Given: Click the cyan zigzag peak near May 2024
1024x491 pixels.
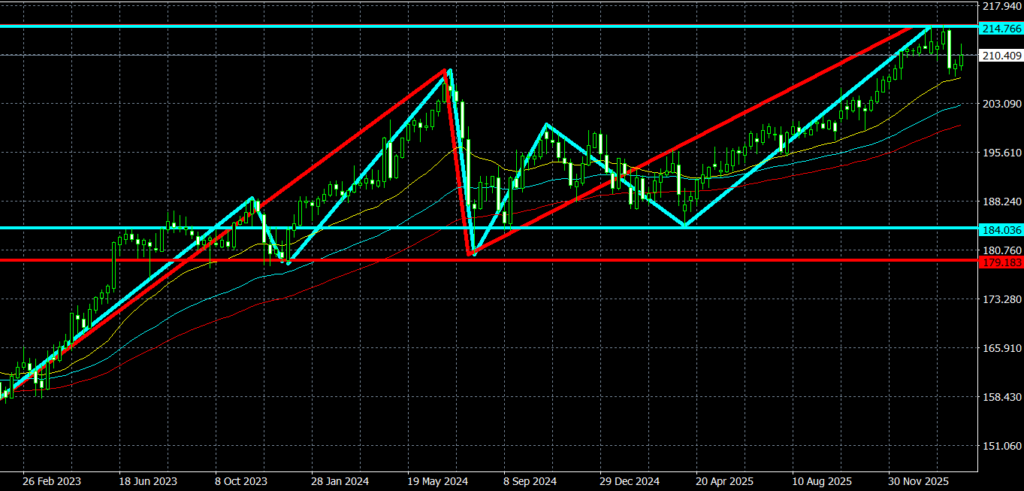Looking at the screenshot, I should pyautogui.click(x=449, y=71).
